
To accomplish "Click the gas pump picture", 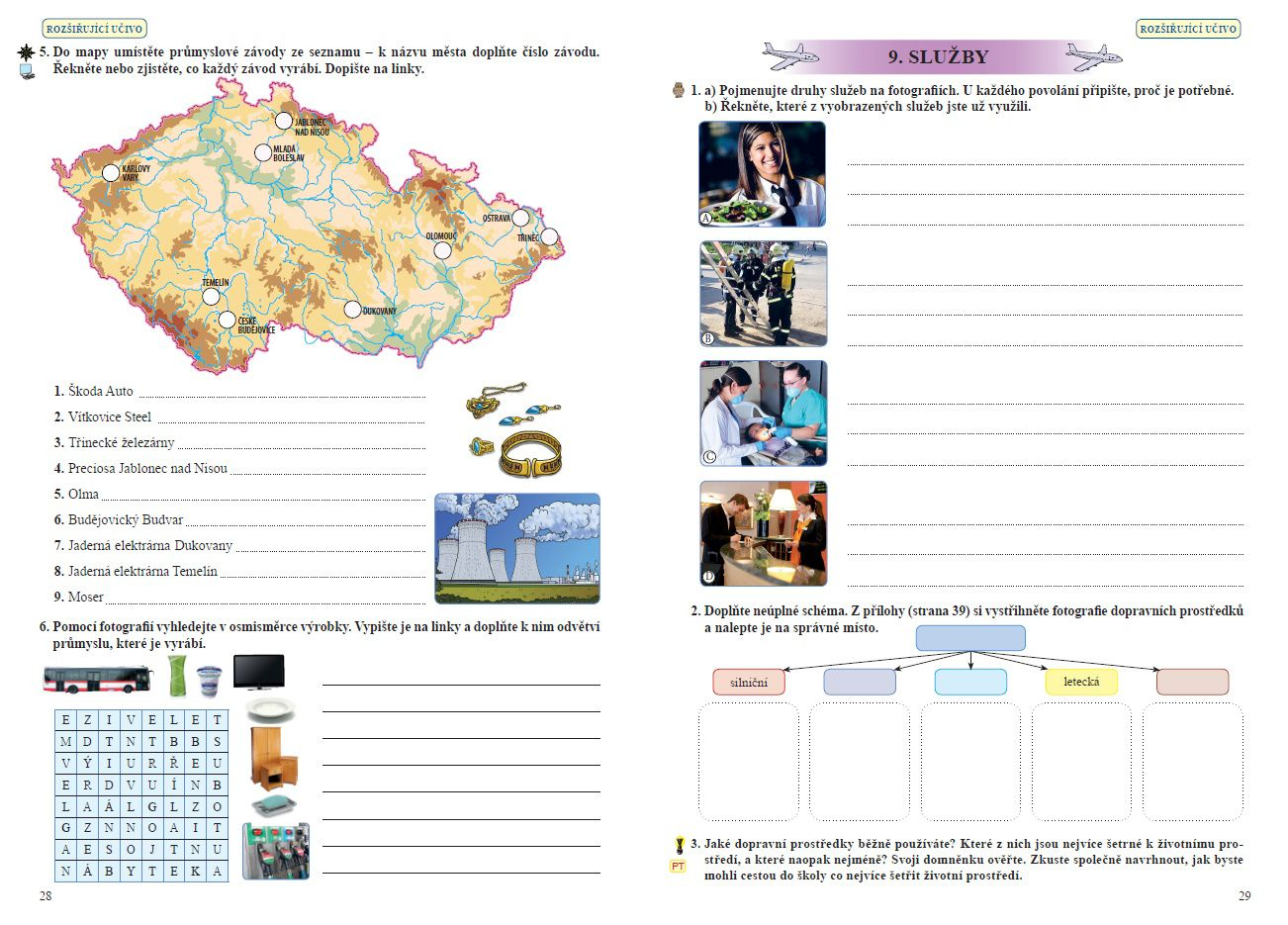I will point(275,851).
